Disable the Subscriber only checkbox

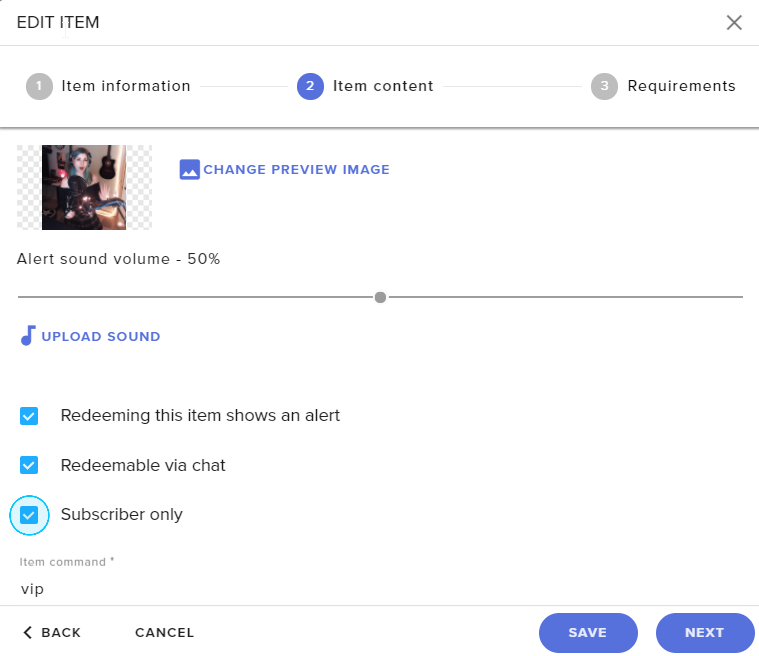click(x=29, y=515)
